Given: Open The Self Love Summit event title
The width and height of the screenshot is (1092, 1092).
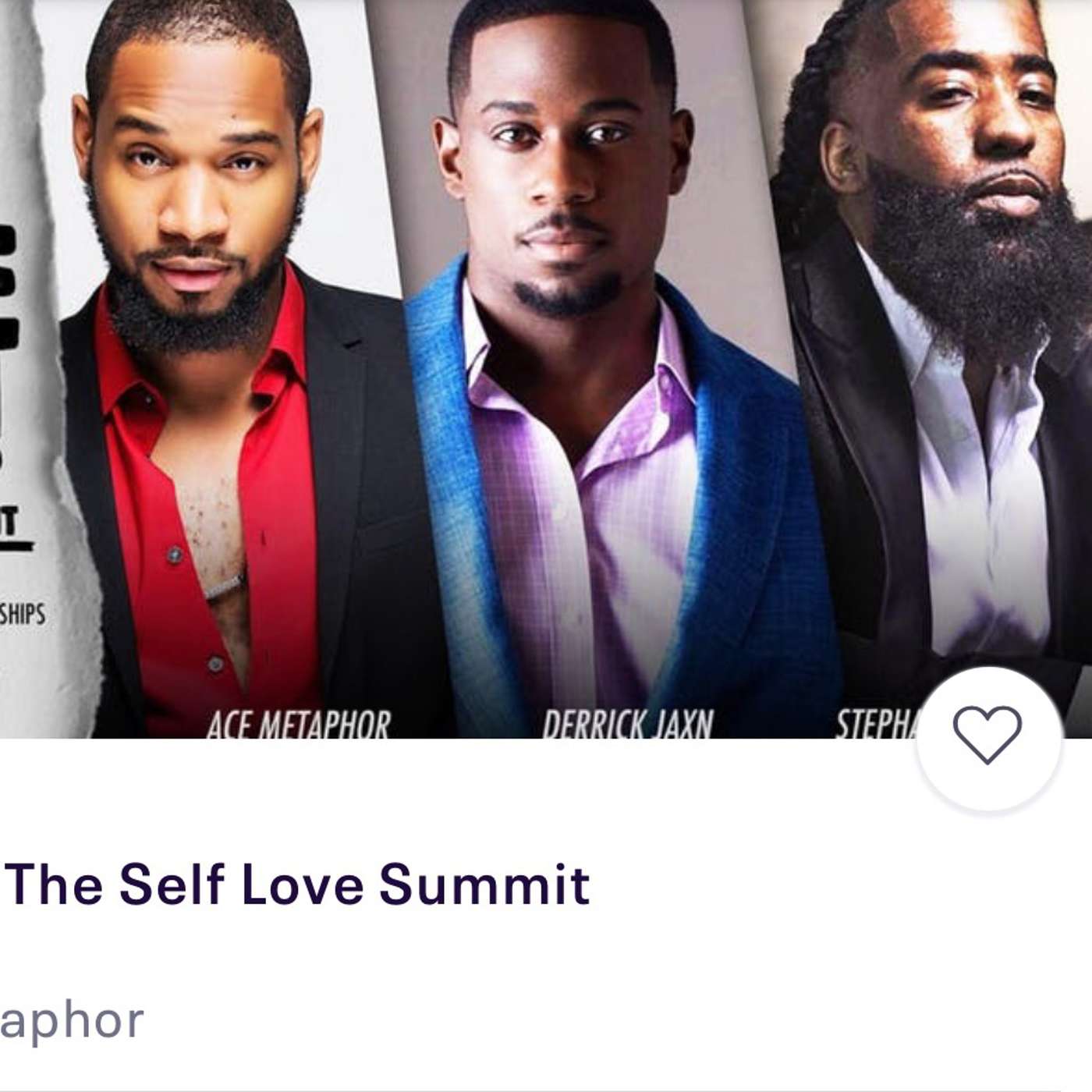Looking at the screenshot, I should (x=300, y=884).
